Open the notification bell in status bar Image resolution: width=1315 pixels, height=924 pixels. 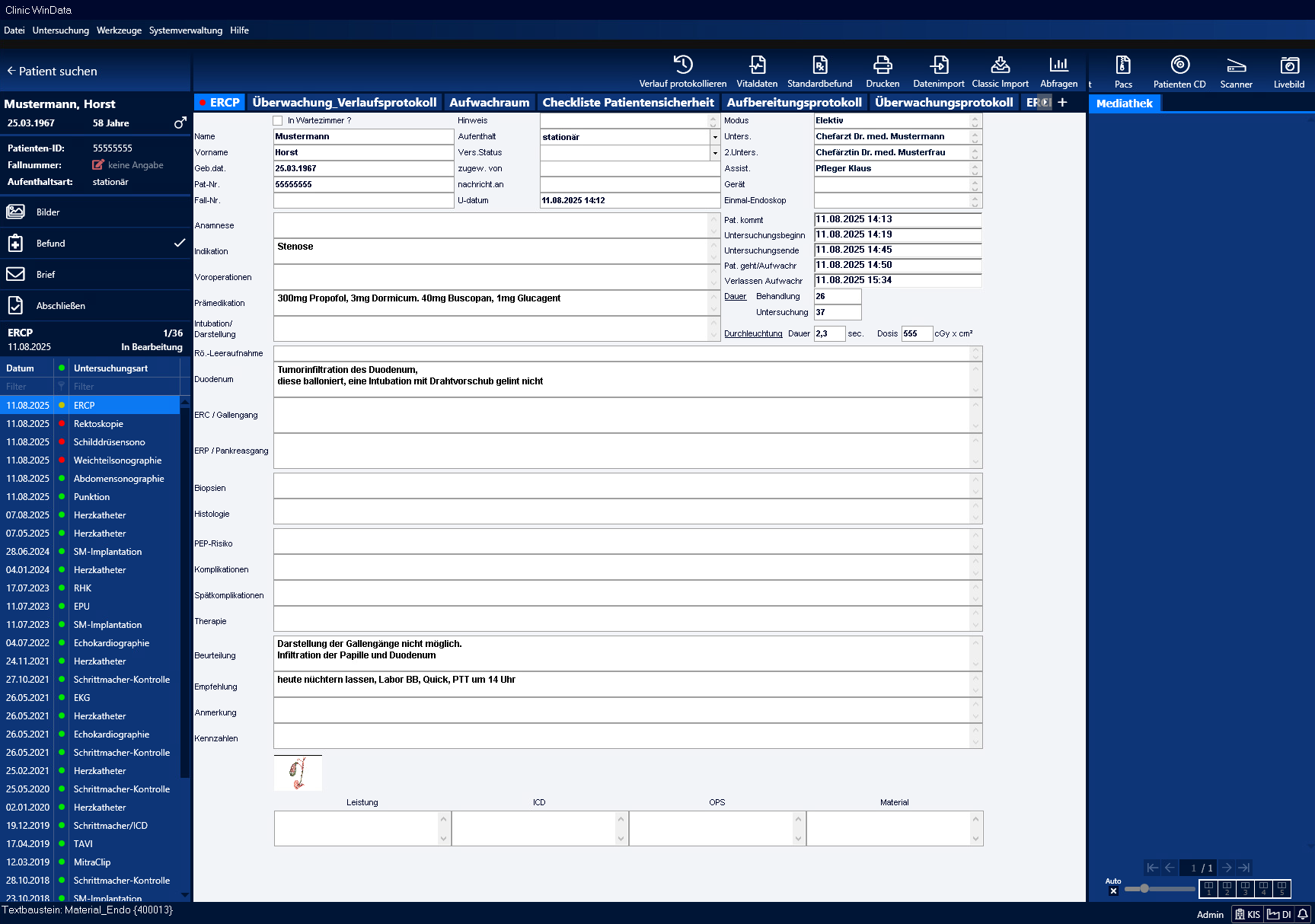[1303, 914]
